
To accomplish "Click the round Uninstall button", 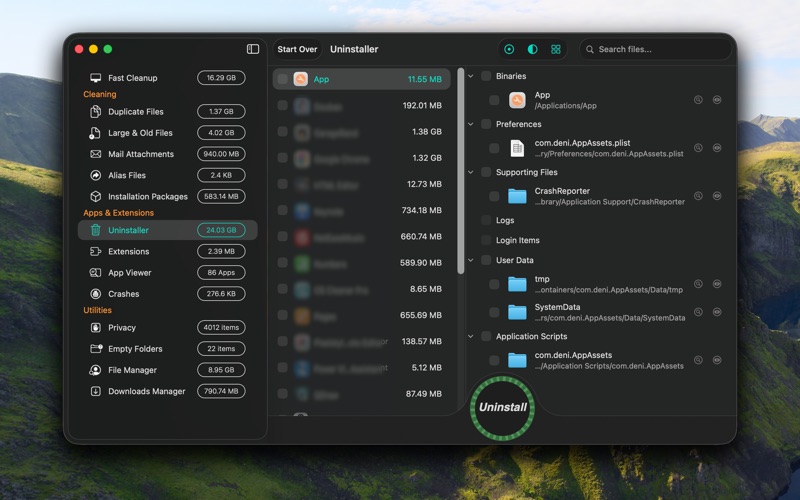I will [x=503, y=407].
